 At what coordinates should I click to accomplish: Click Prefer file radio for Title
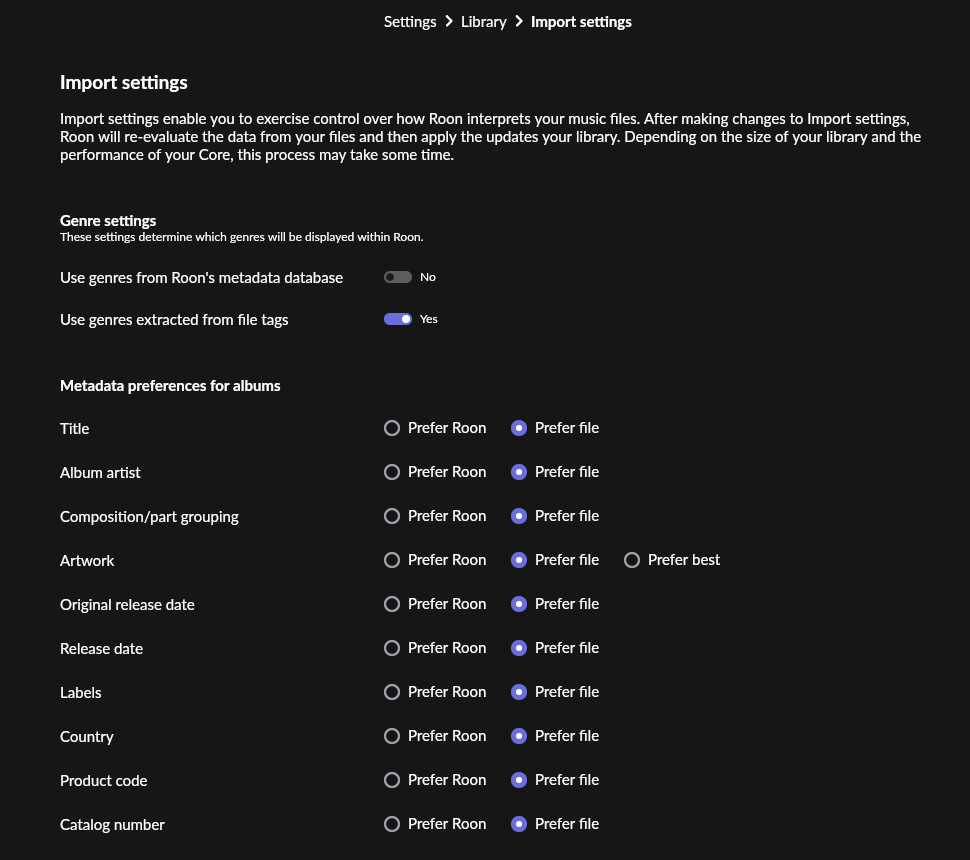coord(518,428)
